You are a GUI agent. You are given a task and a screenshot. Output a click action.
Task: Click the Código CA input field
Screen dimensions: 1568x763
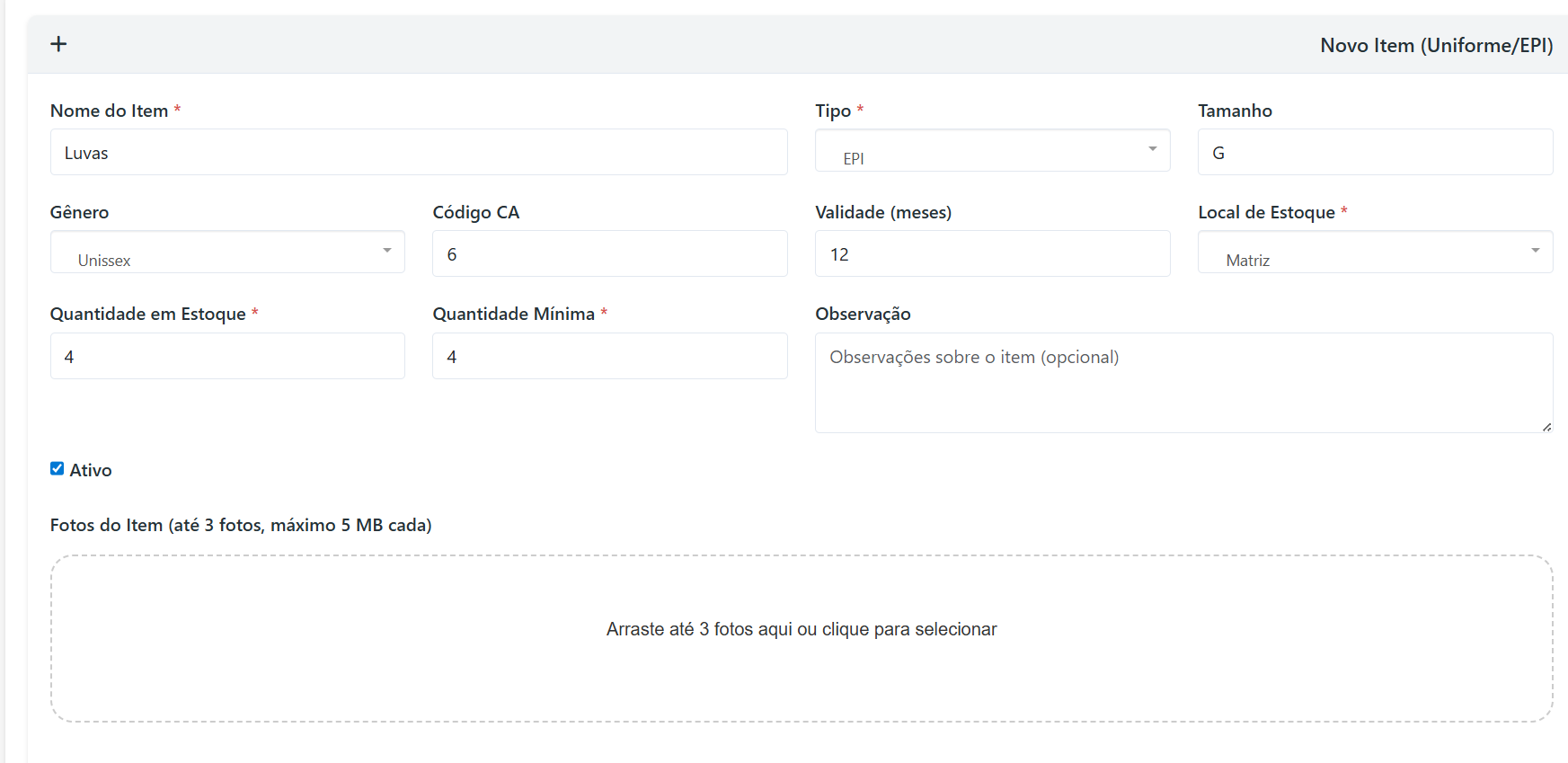[x=609, y=254]
